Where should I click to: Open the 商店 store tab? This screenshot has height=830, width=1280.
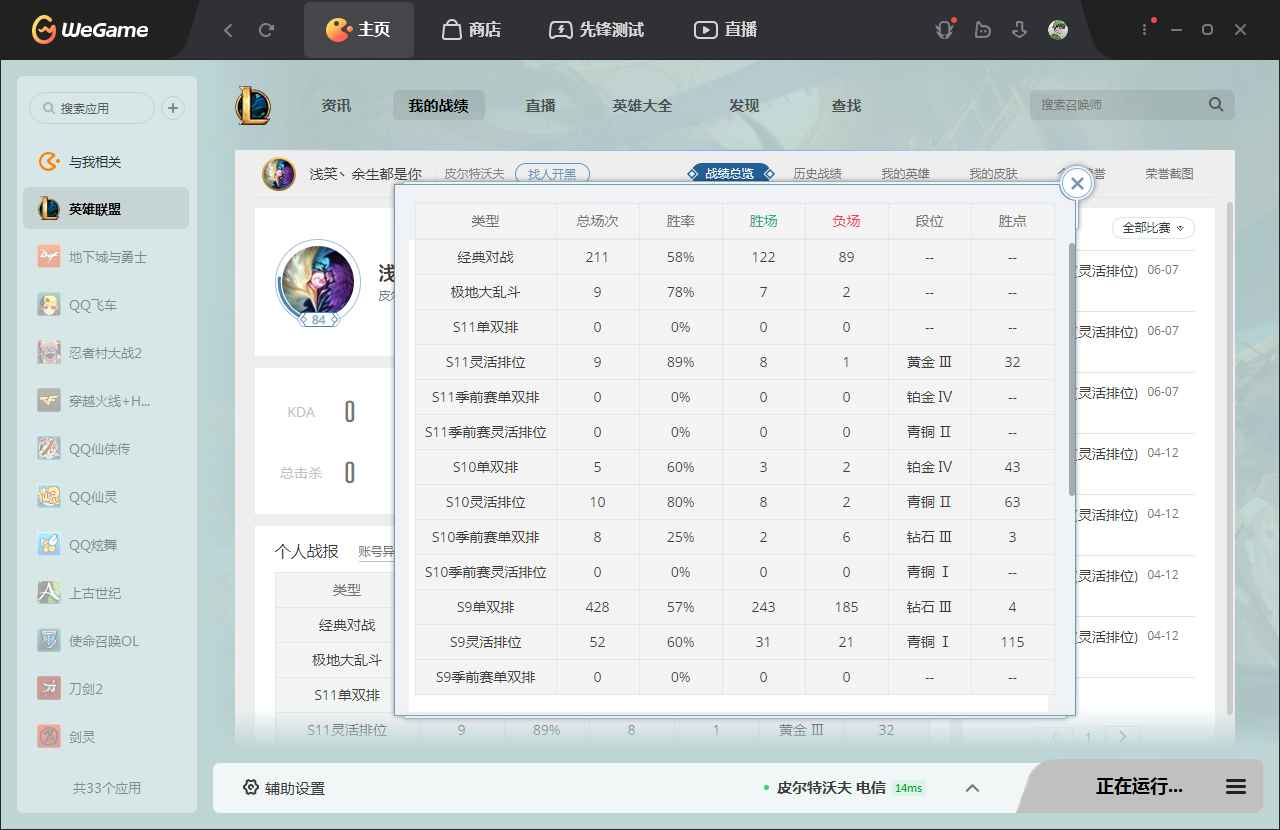[x=471, y=30]
